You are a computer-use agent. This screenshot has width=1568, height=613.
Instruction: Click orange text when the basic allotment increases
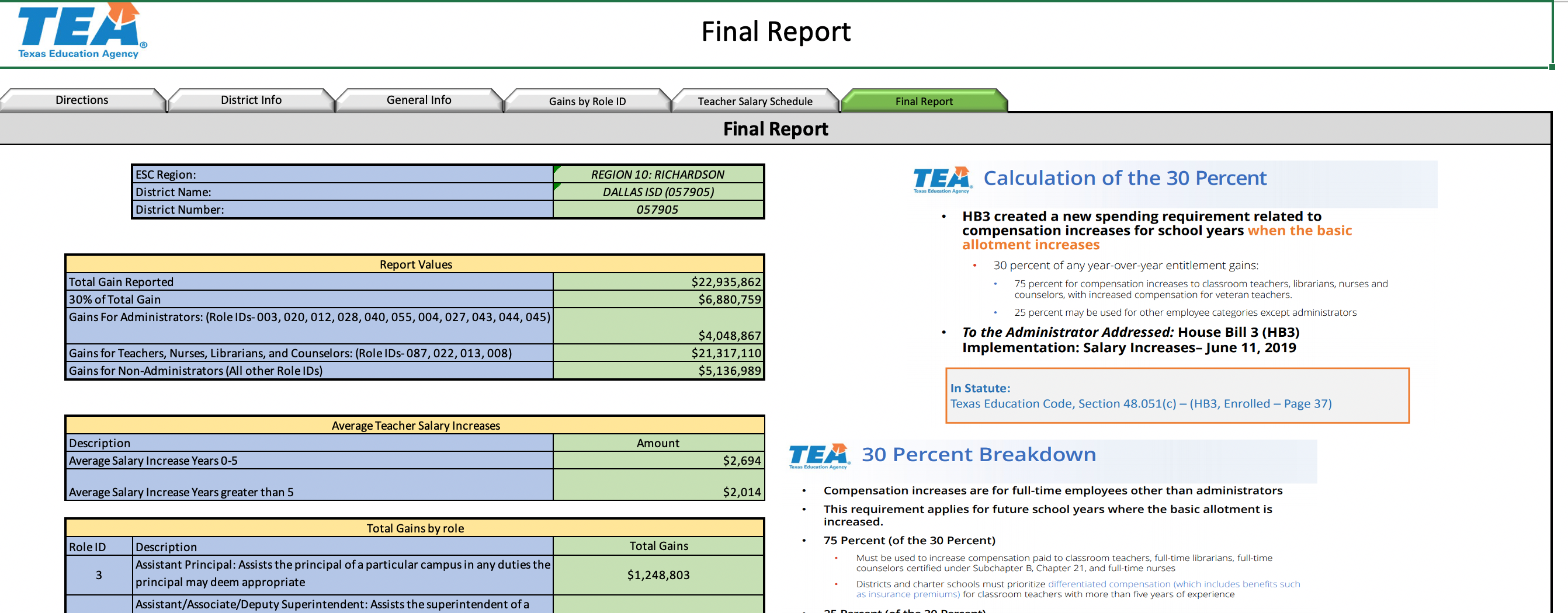coord(1157,238)
